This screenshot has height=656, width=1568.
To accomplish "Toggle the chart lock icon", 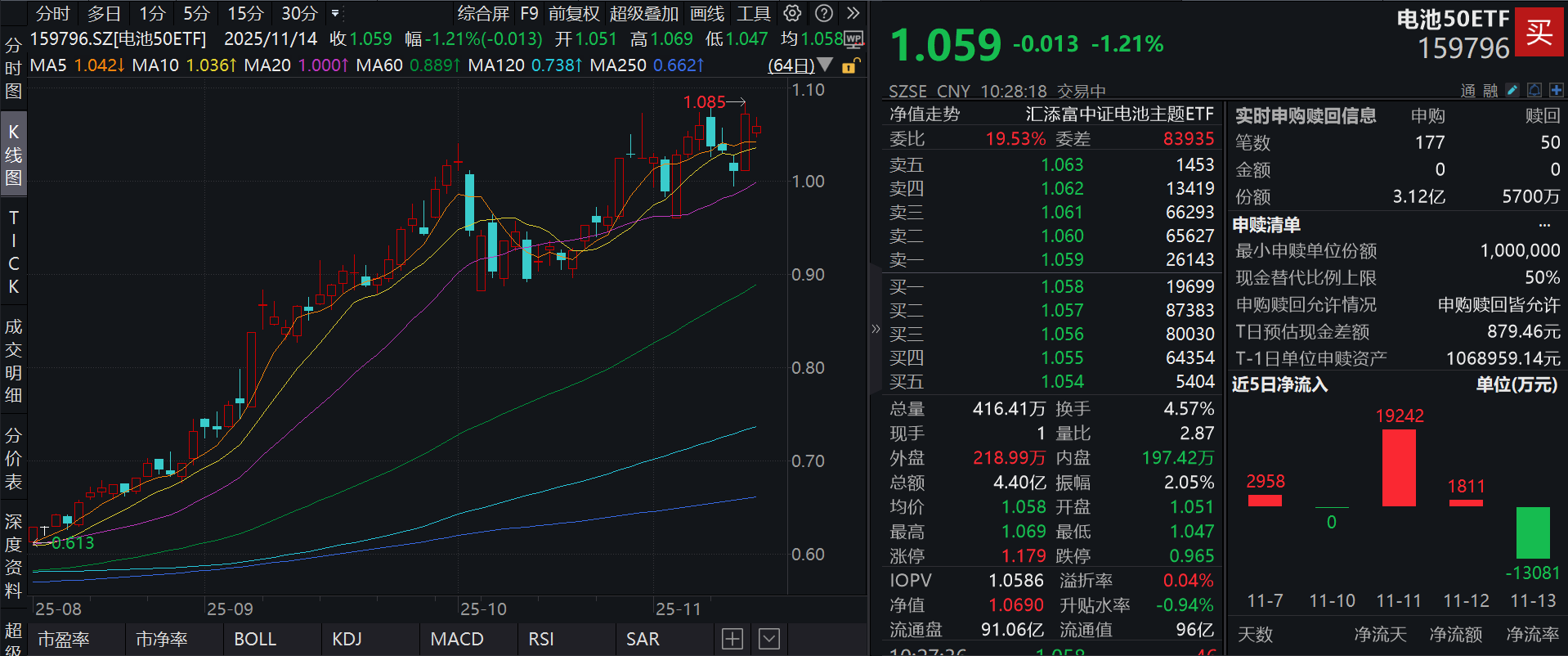I will 850,65.
